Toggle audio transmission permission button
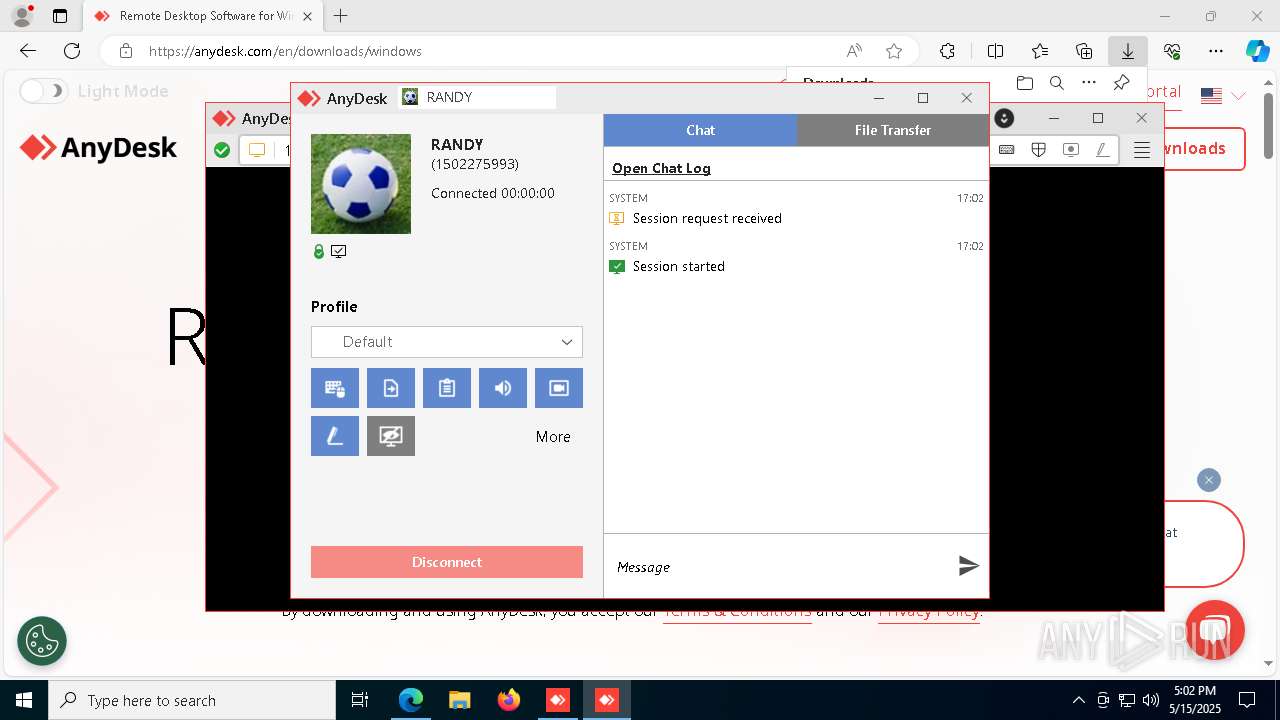 [x=503, y=388]
